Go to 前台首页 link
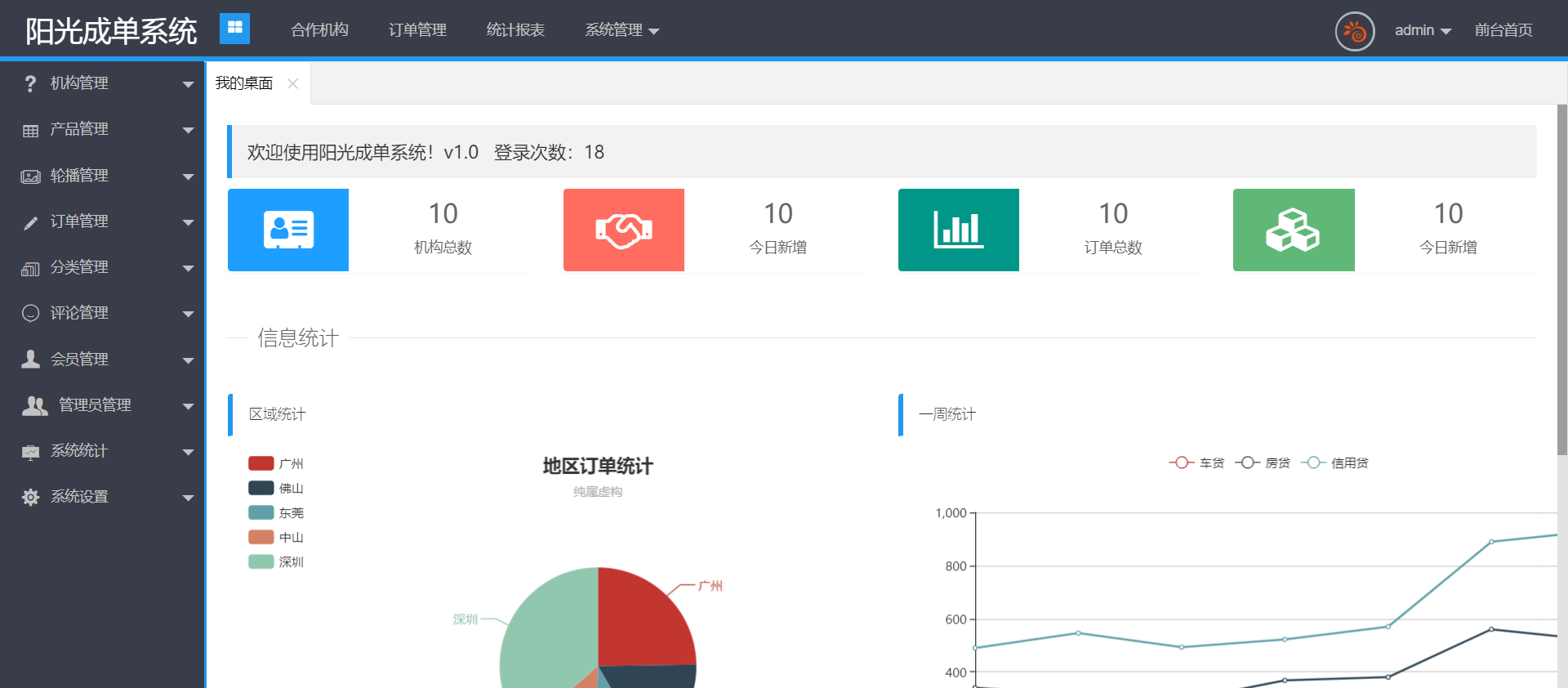The width and height of the screenshot is (1568, 688). [x=1503, y=30]
